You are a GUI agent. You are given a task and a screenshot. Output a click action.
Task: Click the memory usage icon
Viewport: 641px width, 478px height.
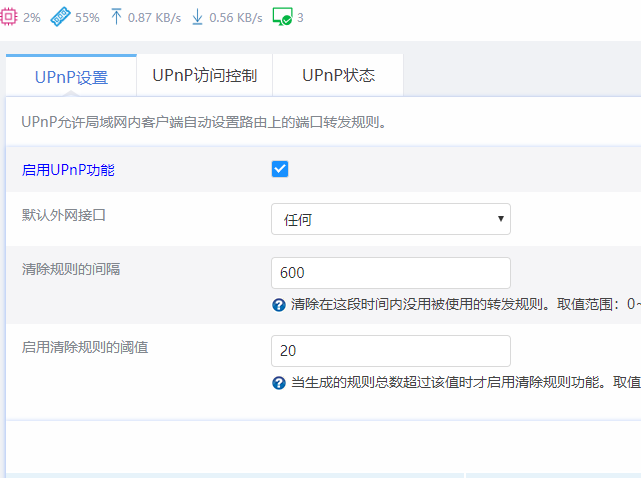click(60, 17)
